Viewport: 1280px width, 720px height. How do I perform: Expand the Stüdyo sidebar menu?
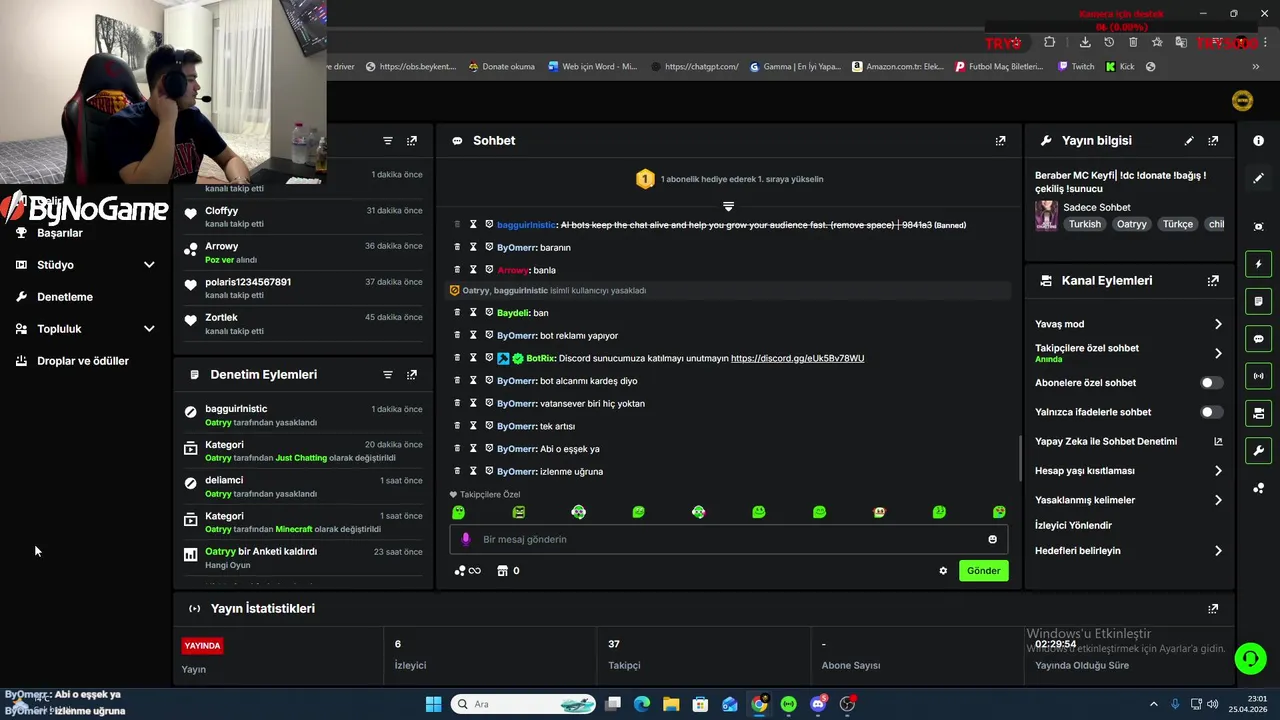[149, 265]
